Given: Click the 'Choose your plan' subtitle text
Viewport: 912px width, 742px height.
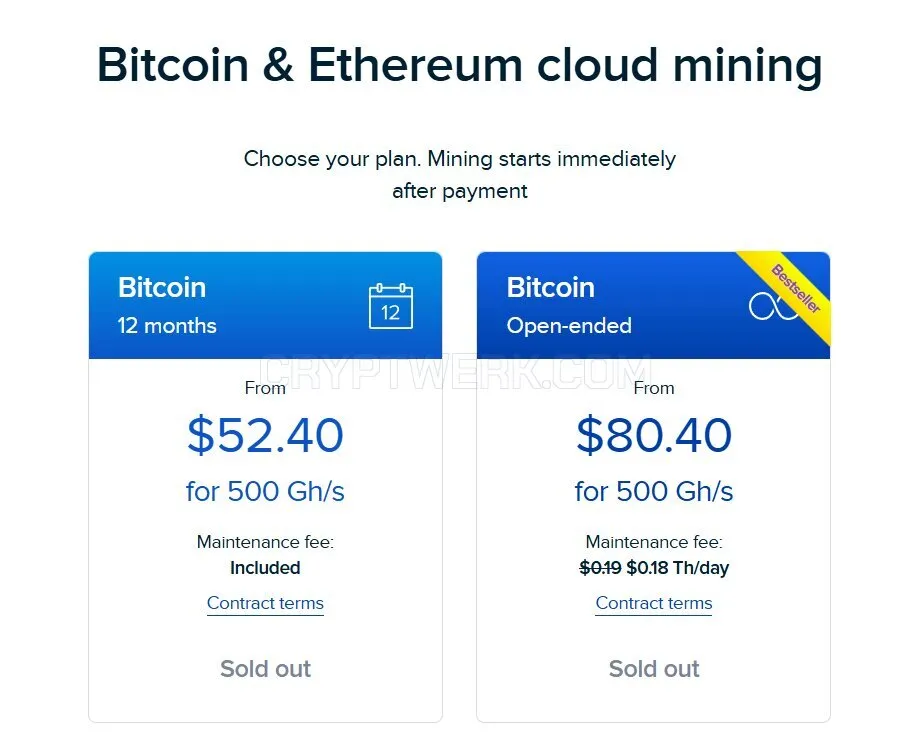Looking at the screenshot, I should tap(459, 174).
